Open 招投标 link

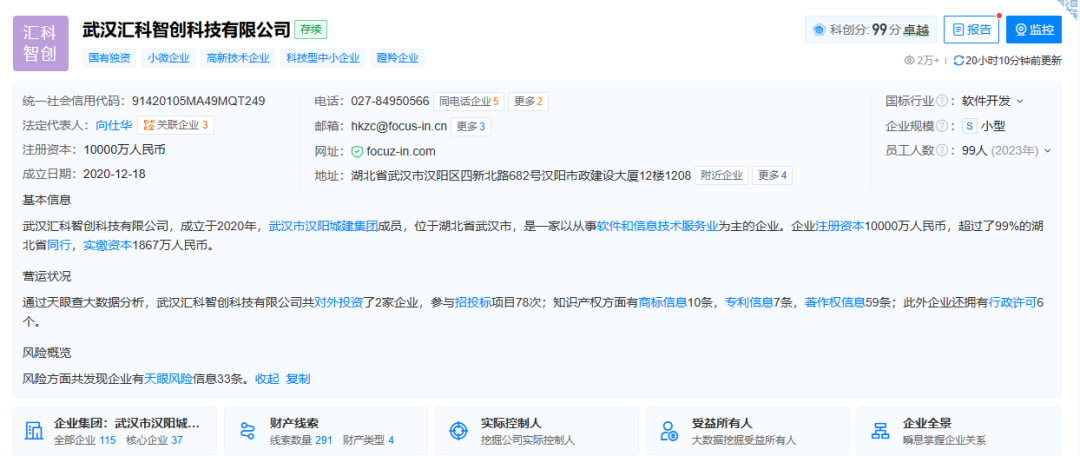pos(473,302)
